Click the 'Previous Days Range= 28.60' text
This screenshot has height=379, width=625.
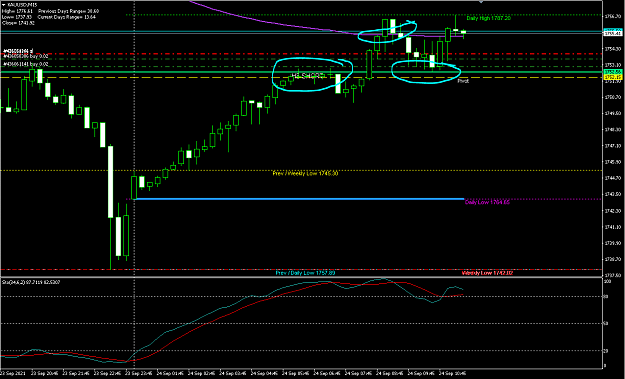pyautogui.click(x=68, y=12)
